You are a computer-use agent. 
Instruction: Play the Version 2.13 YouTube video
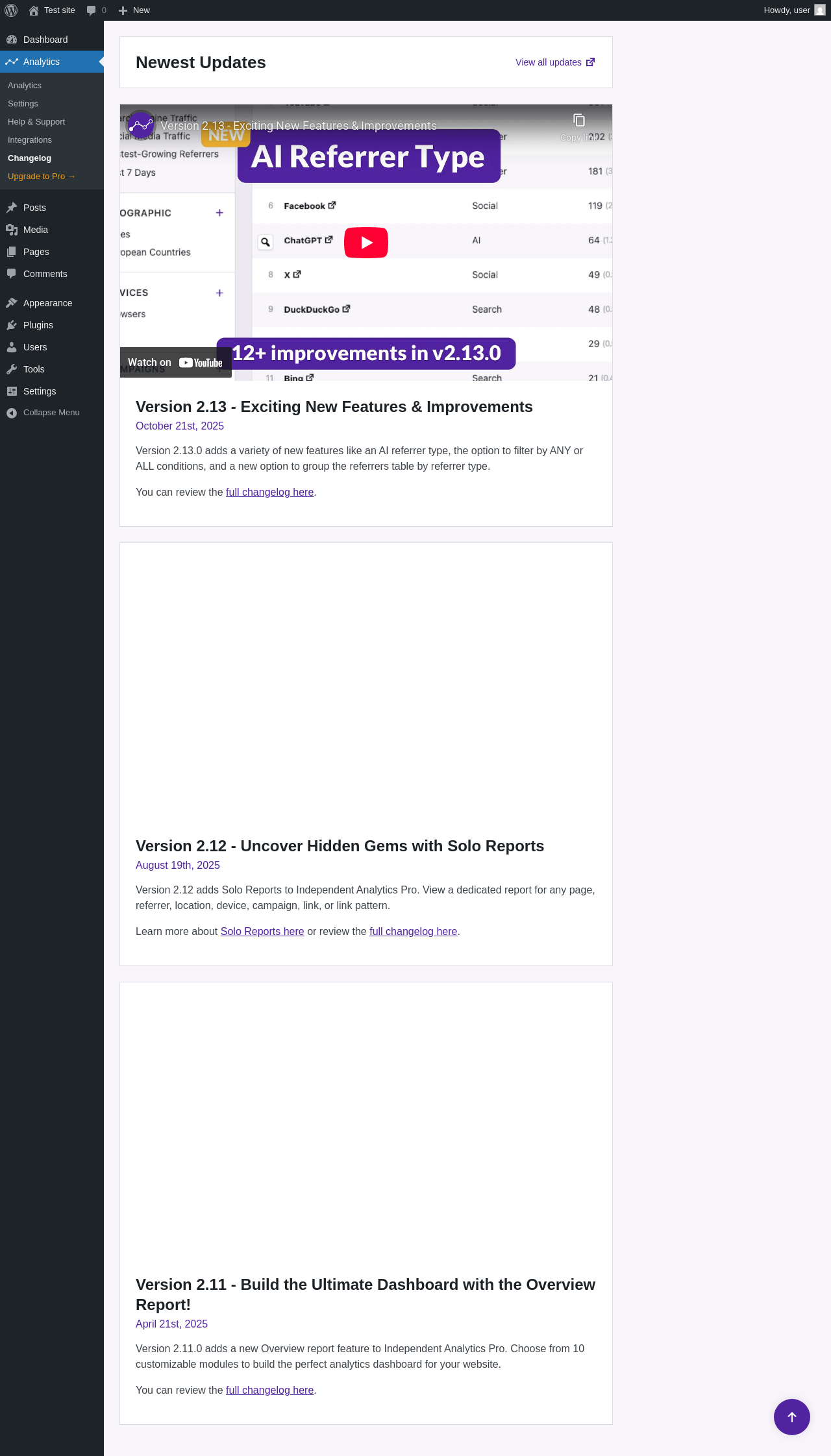(x=366, y=243)
